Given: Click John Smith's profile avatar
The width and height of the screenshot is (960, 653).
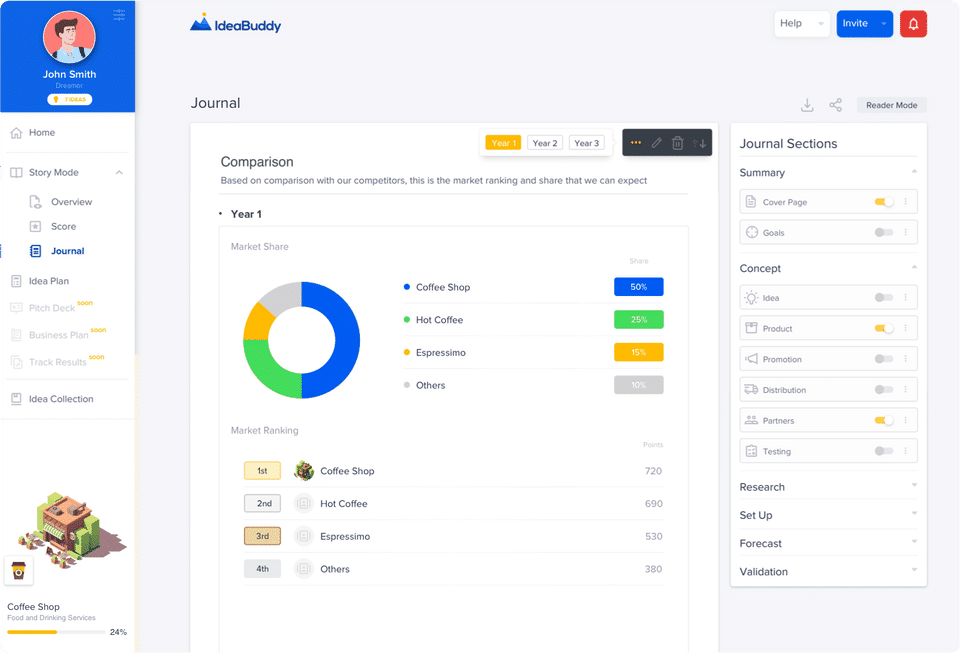Looking at the screenshot, I should point(69,37).
